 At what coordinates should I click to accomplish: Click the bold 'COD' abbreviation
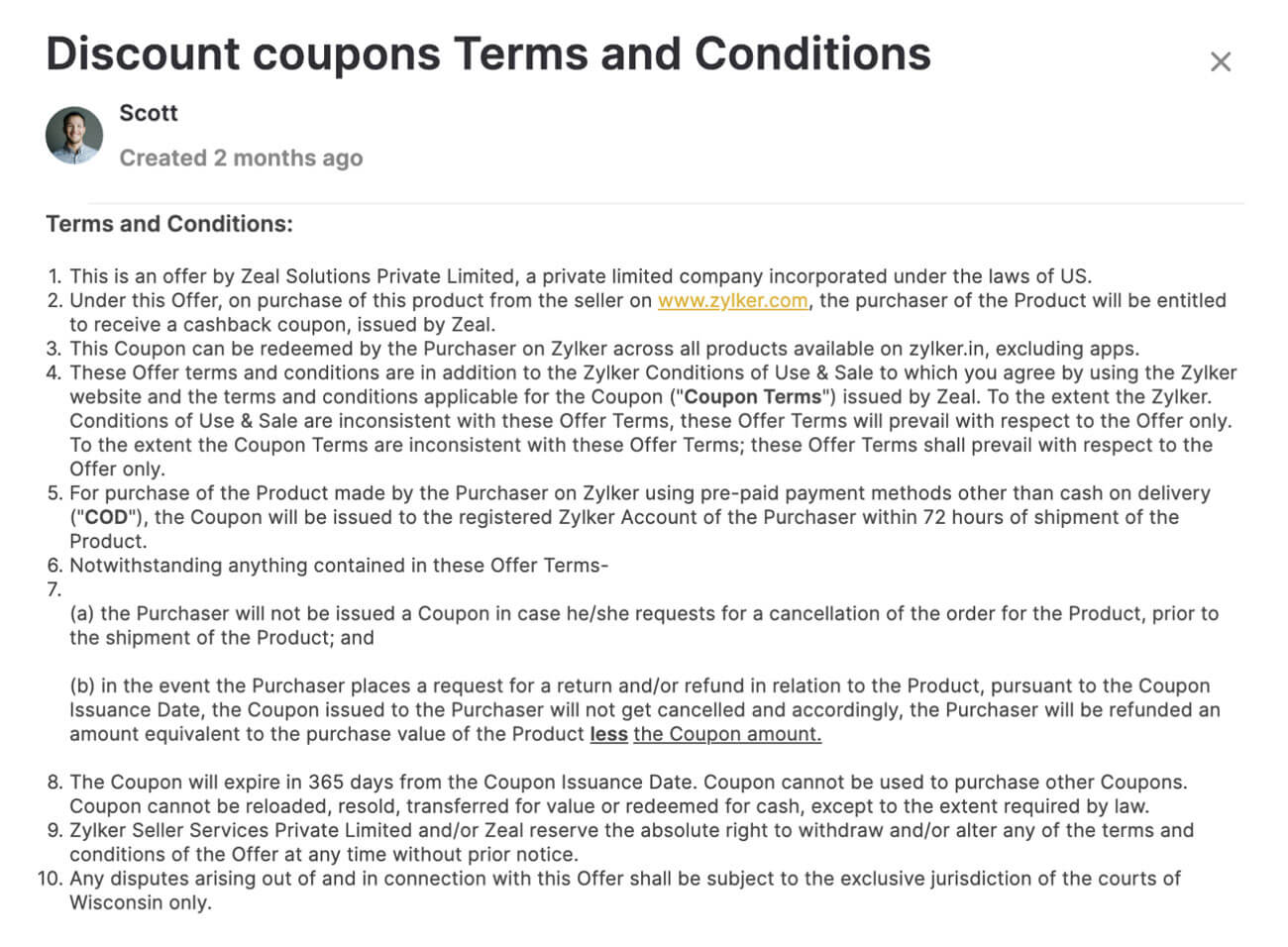106,517
